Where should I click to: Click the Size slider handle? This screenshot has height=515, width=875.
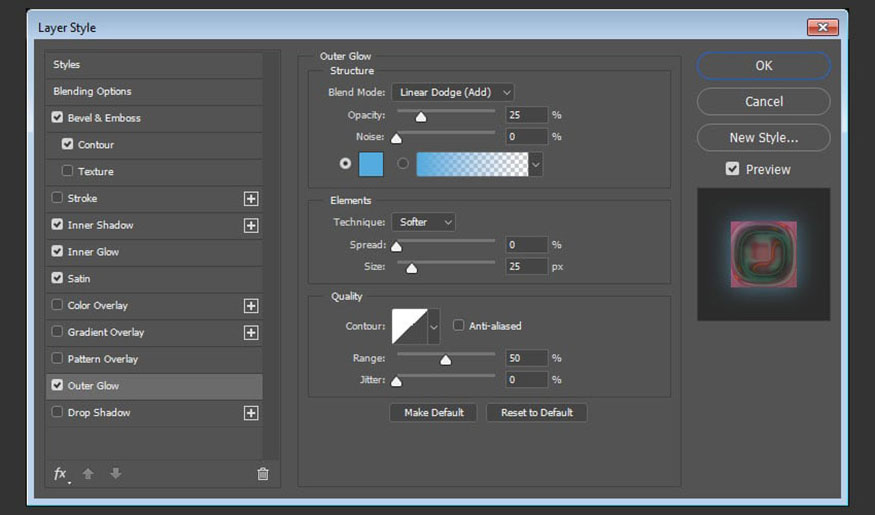click(x=412, y=268)
